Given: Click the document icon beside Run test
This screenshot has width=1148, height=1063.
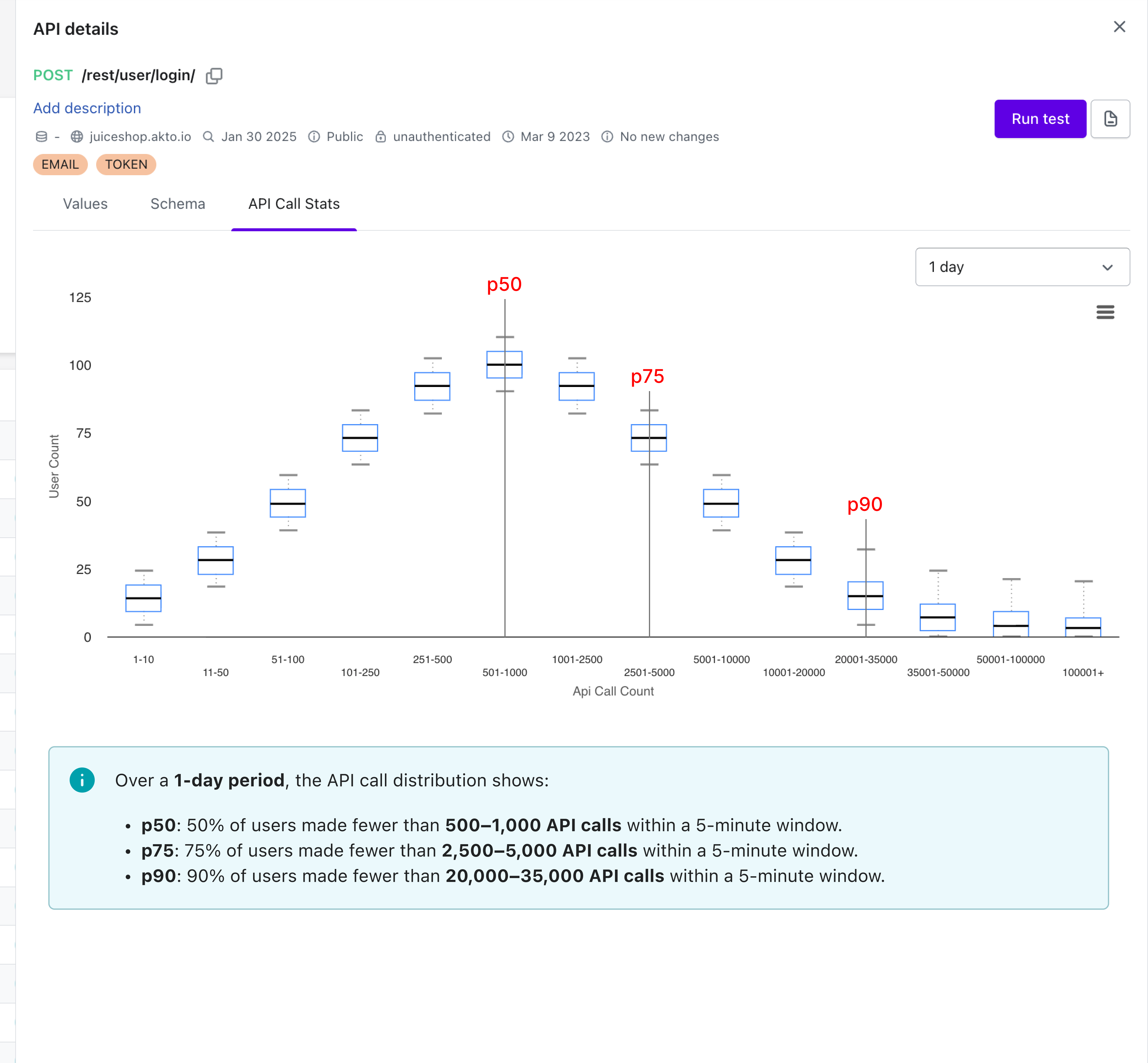Looking at the screenshot, I should click(x=1110, y=119).
